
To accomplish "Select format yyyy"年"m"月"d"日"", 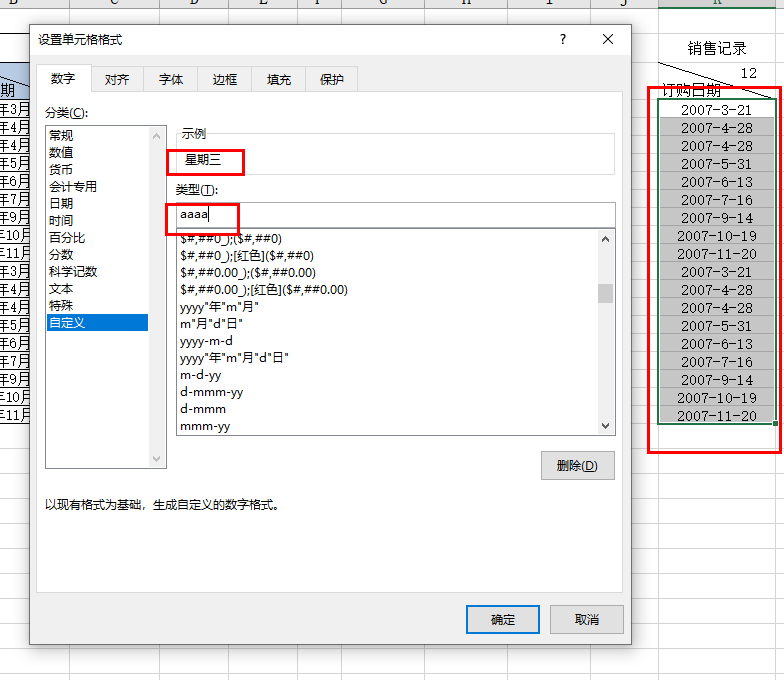I will (x=235, y=357).
